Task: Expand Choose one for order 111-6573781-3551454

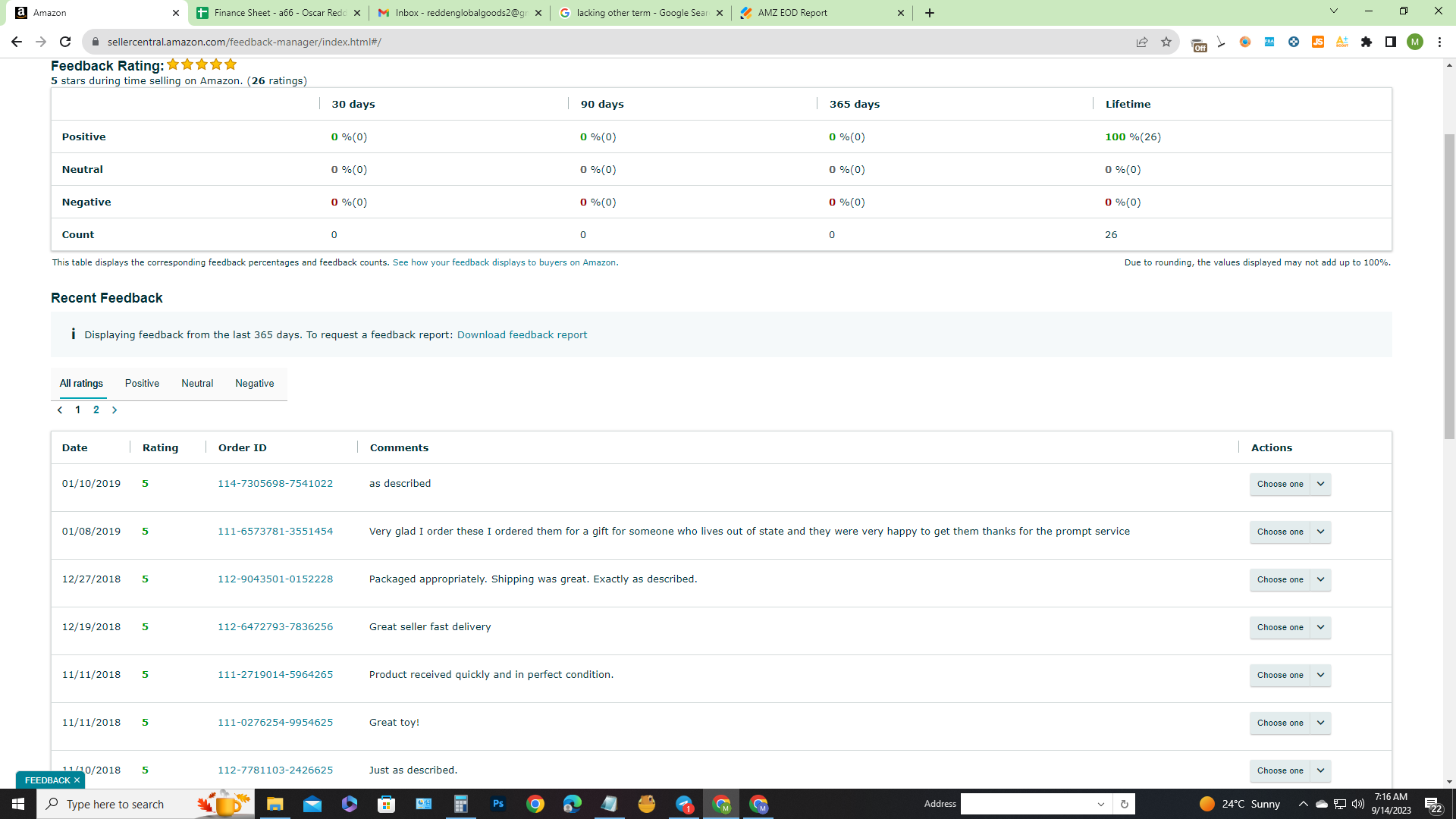Action: 1290,532
